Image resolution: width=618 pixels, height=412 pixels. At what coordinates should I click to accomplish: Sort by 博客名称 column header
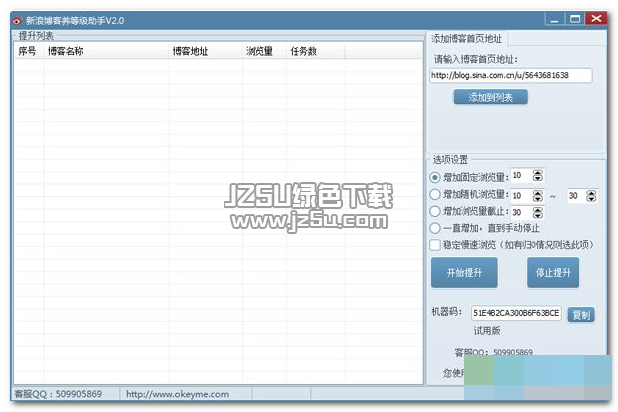tap(106, 51)
